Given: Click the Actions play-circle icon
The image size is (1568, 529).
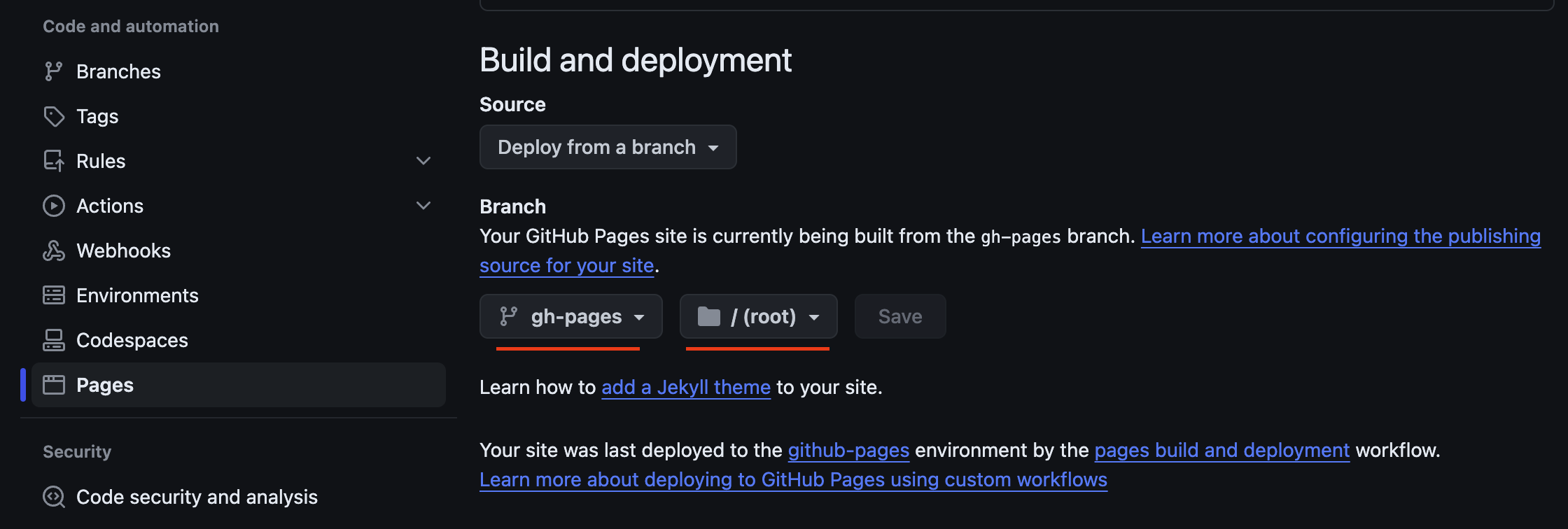Looking at the screenshot, I should tap(54, 206).
